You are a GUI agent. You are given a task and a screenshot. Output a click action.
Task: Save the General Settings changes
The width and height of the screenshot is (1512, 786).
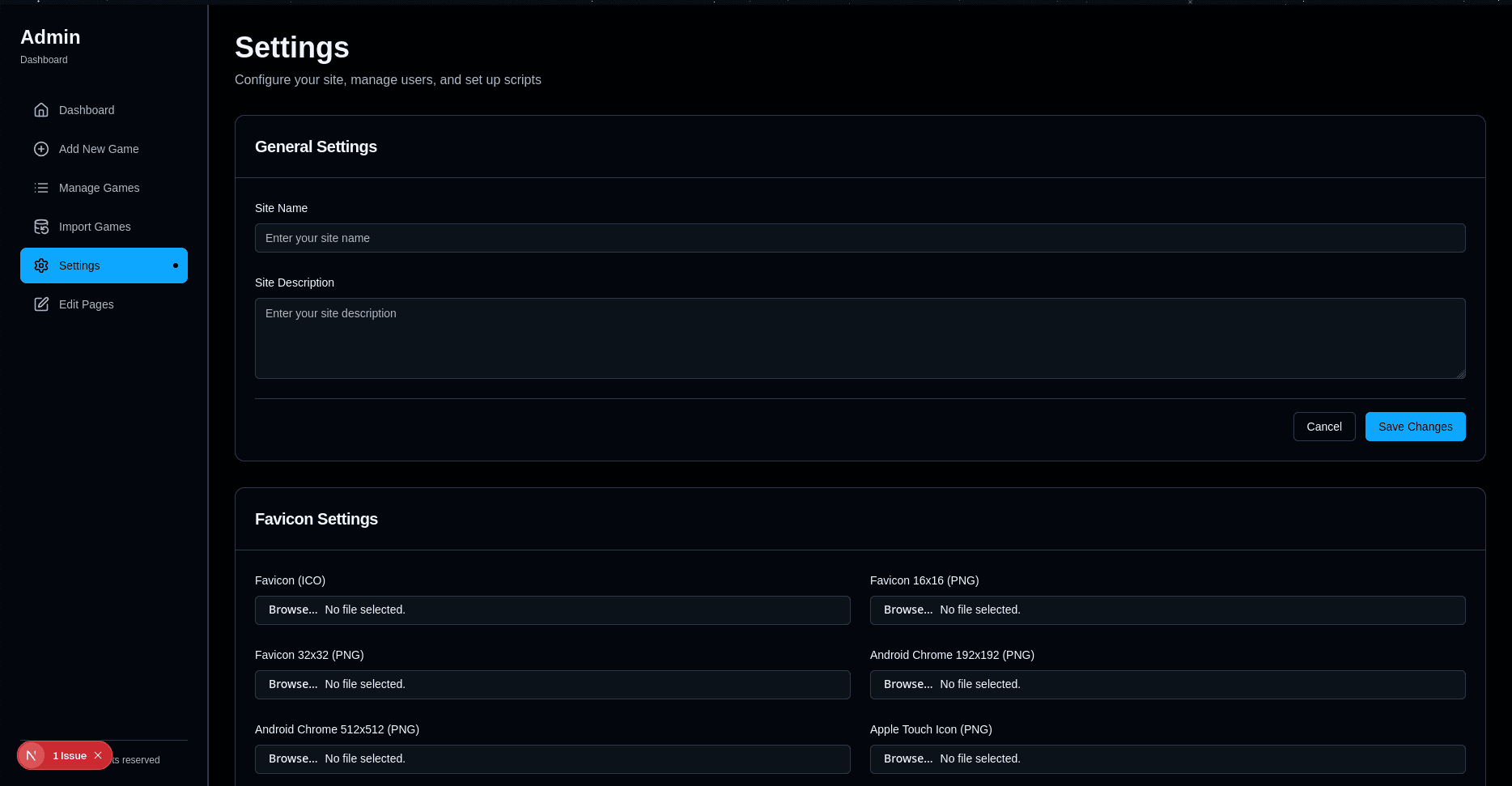pos(1415,427)
